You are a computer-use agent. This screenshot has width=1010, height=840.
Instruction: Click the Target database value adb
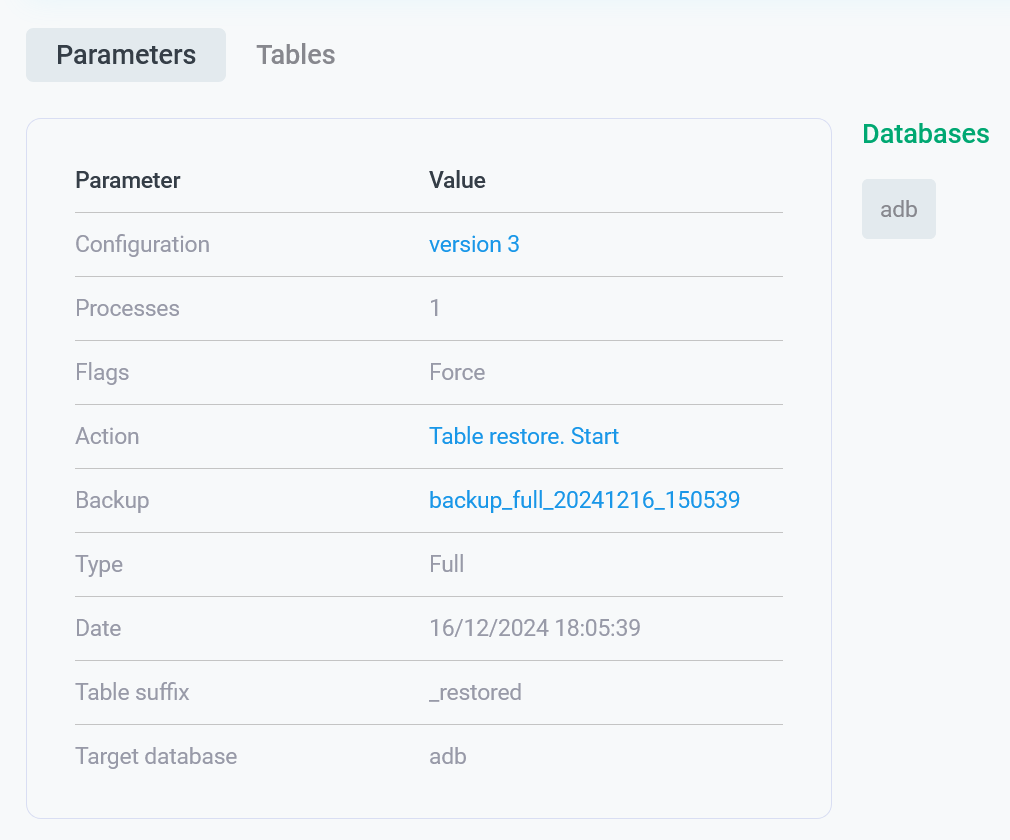pos(448,756)
